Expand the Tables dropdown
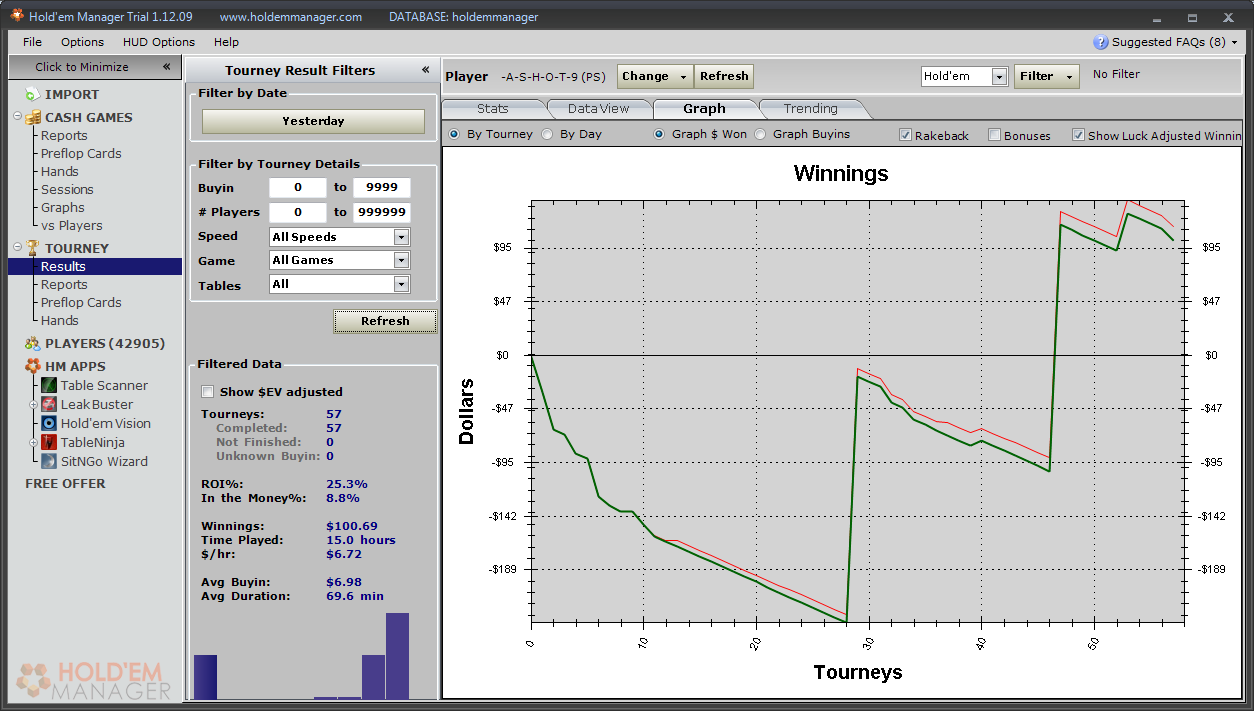 click(x=401, y=285)
